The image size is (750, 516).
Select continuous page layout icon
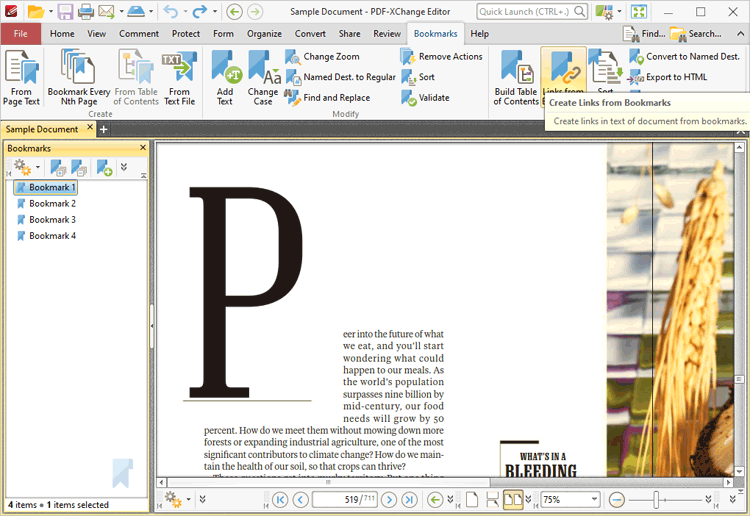(492, 500)
